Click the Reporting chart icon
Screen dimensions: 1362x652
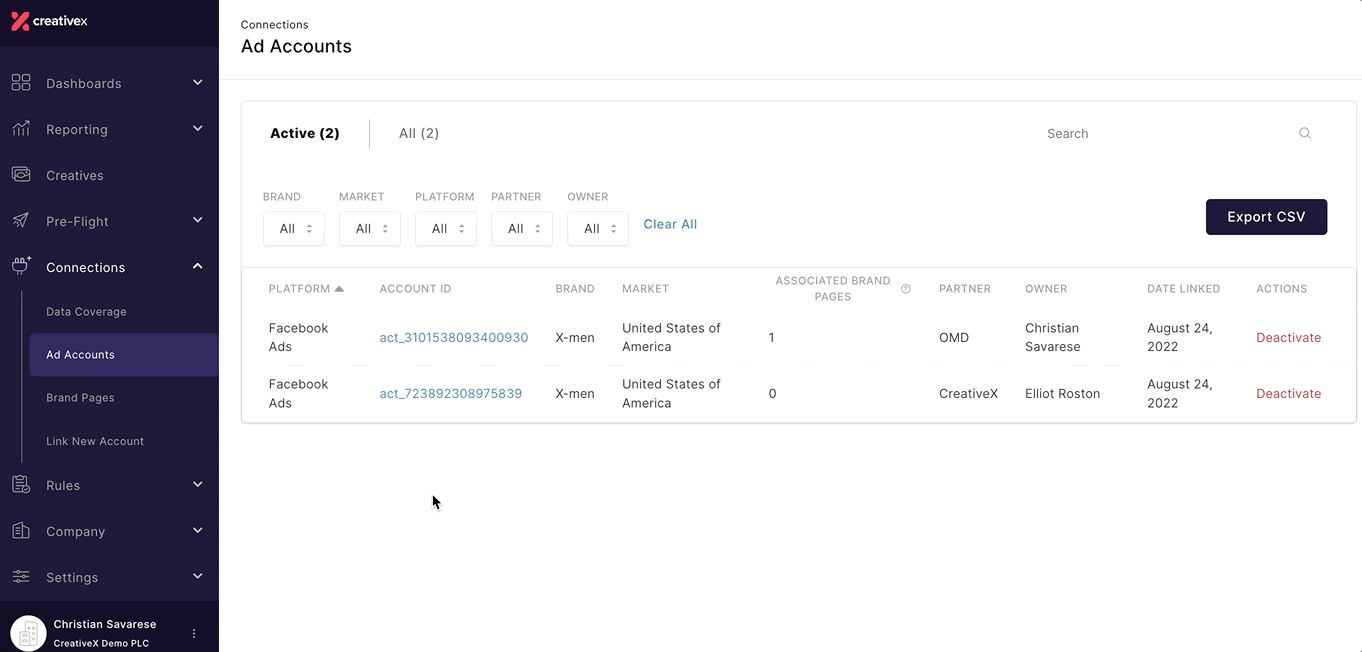click(21, 129)
